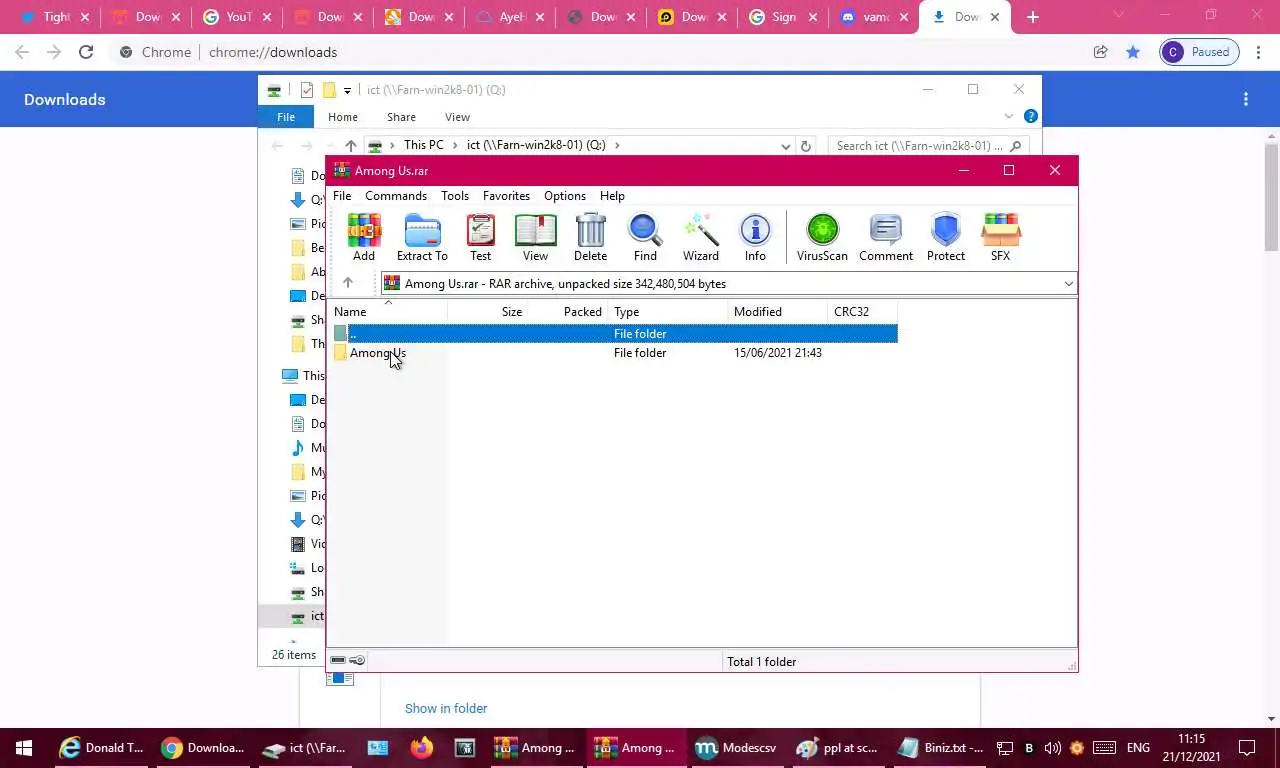Open the Modescsv taskbar item
1280x768 pixels.
739,748
